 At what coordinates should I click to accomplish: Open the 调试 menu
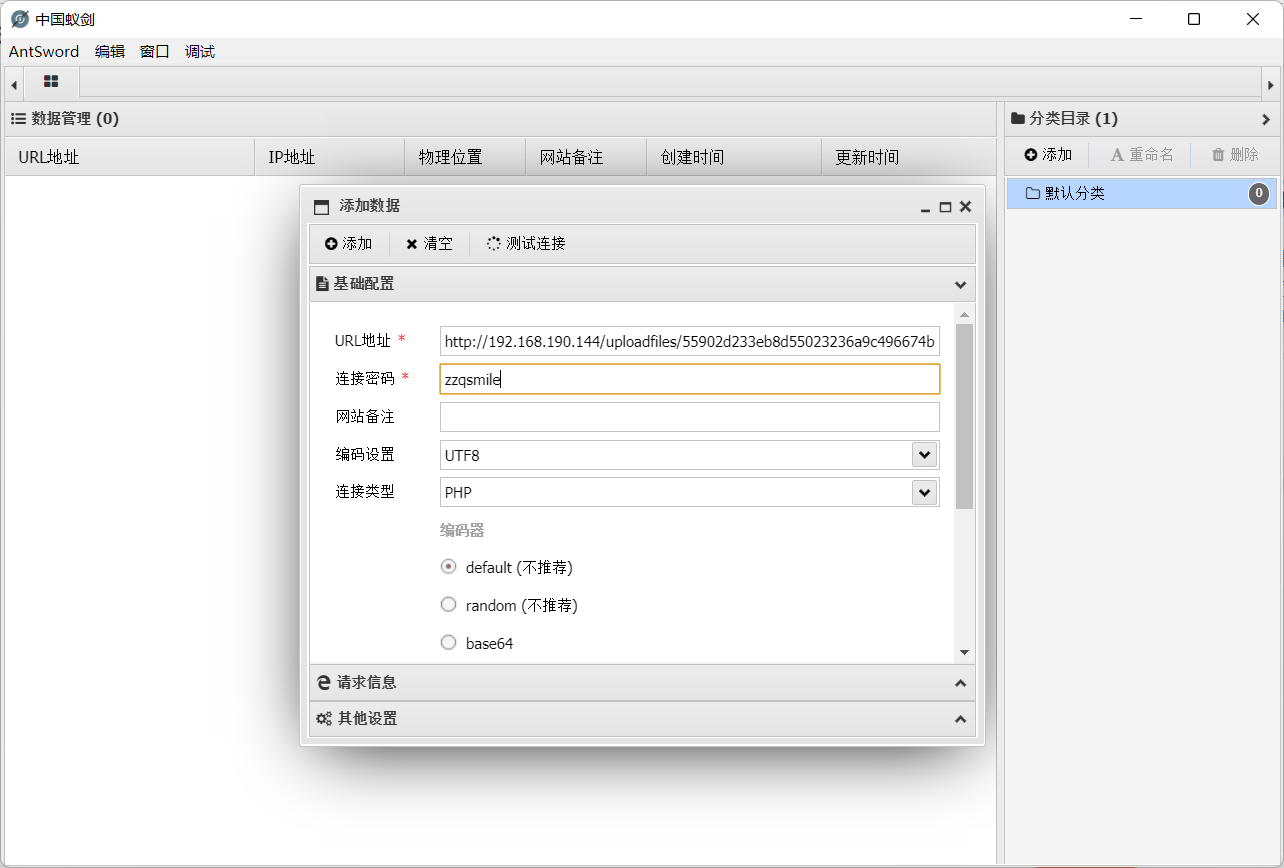click(200, 52)
